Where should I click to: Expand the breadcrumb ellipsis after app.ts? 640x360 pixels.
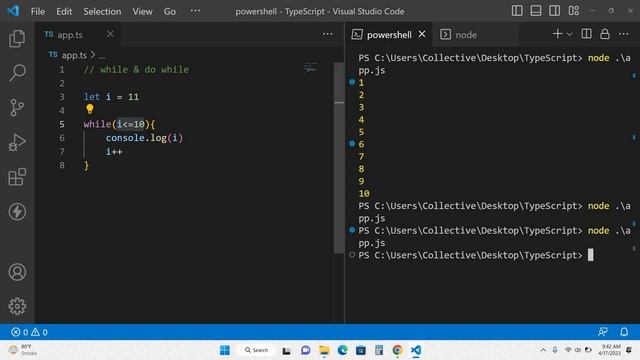[102, 56]
